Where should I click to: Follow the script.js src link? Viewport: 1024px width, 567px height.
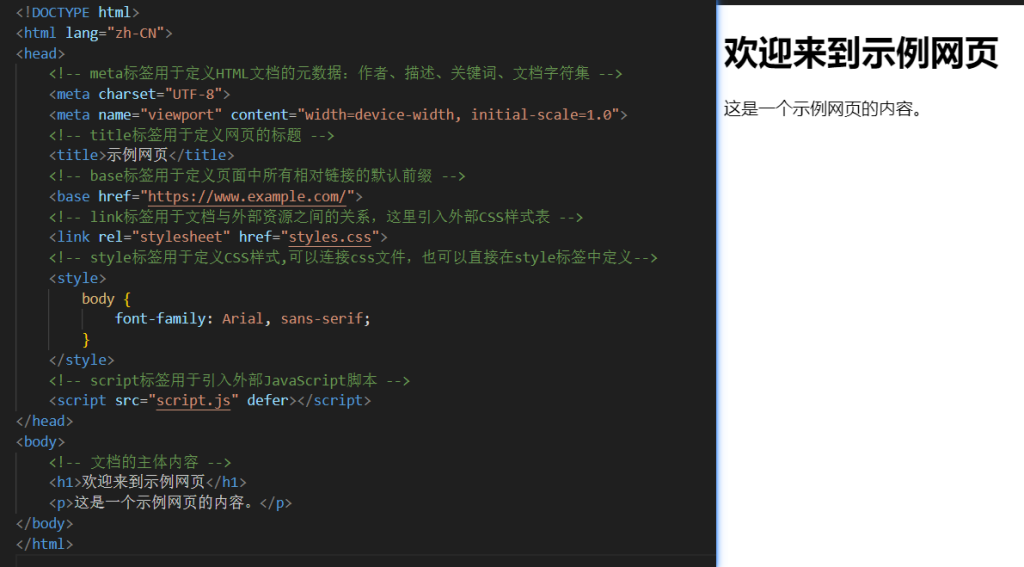[193, 400]
